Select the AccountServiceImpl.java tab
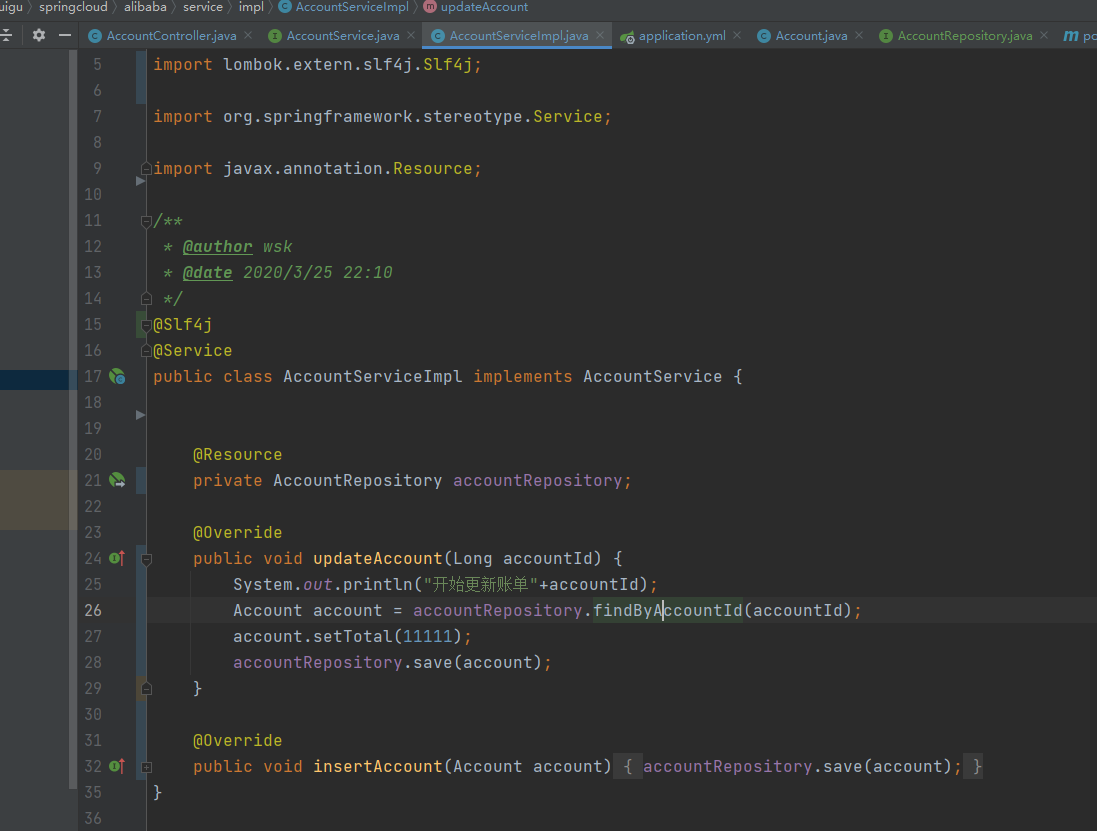 coord(518,36)
